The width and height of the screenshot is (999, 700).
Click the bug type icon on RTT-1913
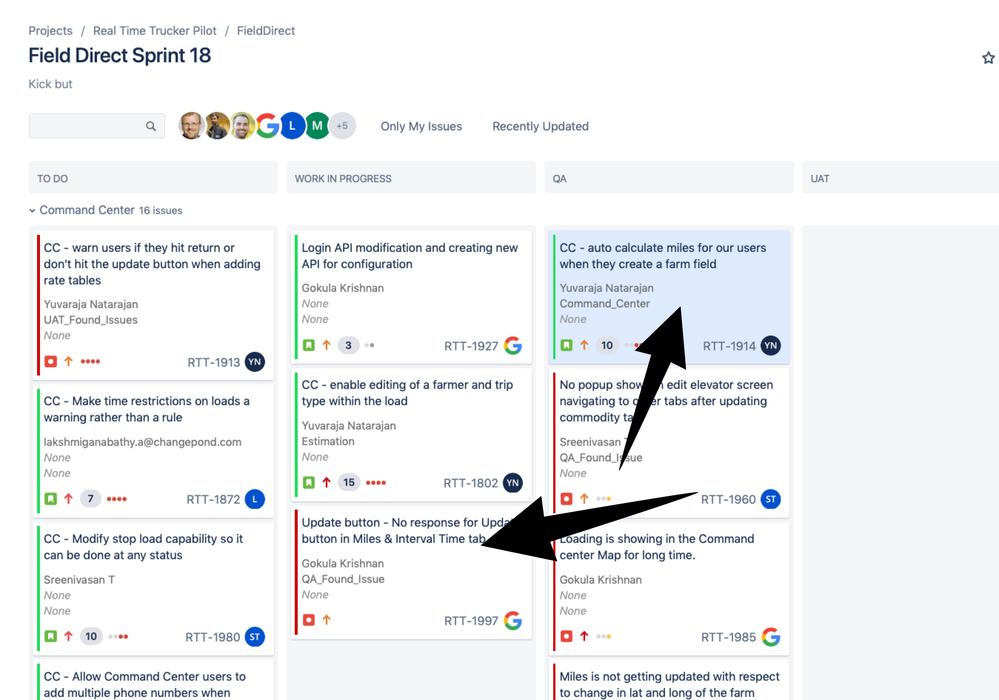point(51,361)
